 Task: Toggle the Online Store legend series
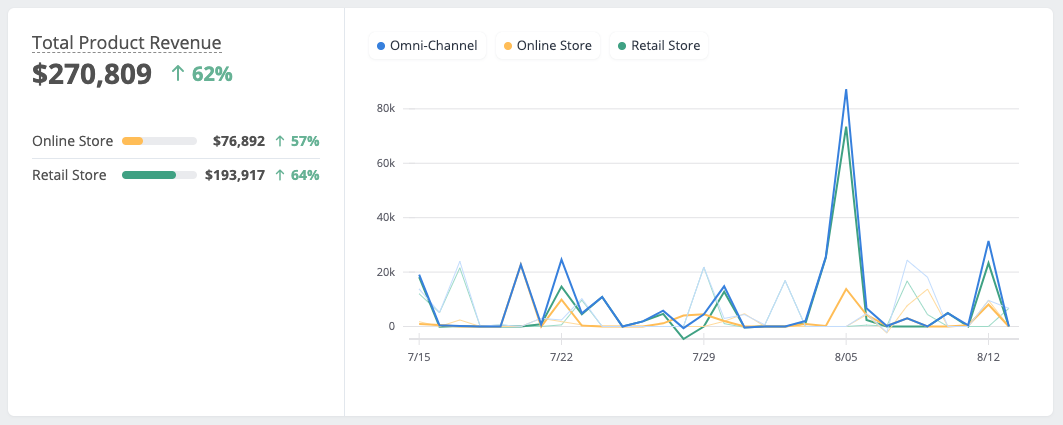point(547,46)
